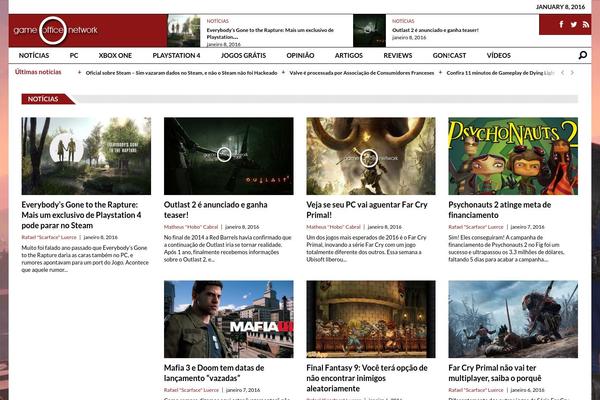
Task: Open the RSS feed icon
Action: (x=586, y=24)
